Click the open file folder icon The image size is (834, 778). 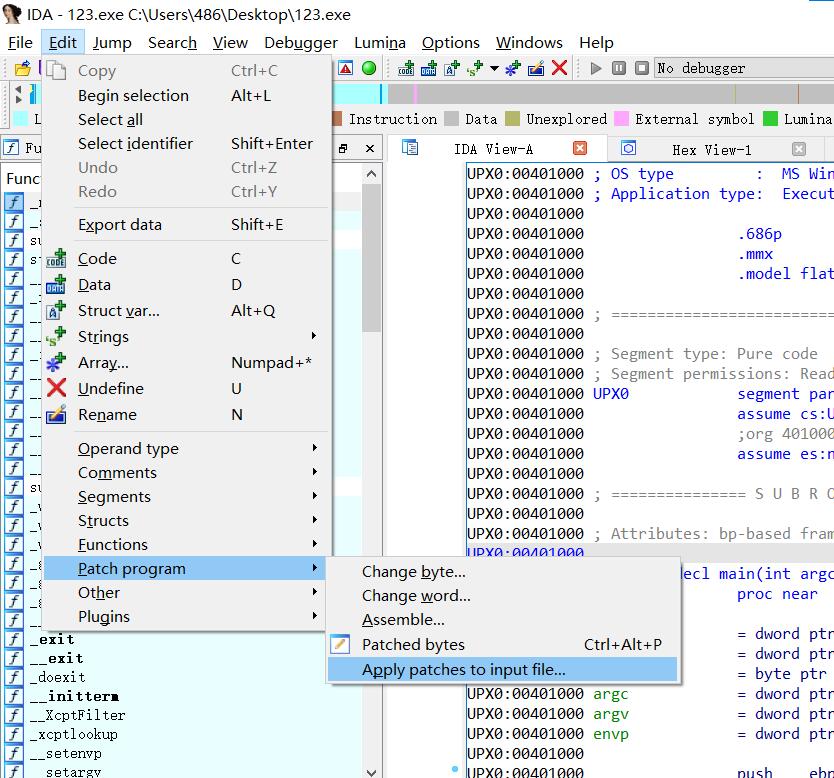click(22, 68)
